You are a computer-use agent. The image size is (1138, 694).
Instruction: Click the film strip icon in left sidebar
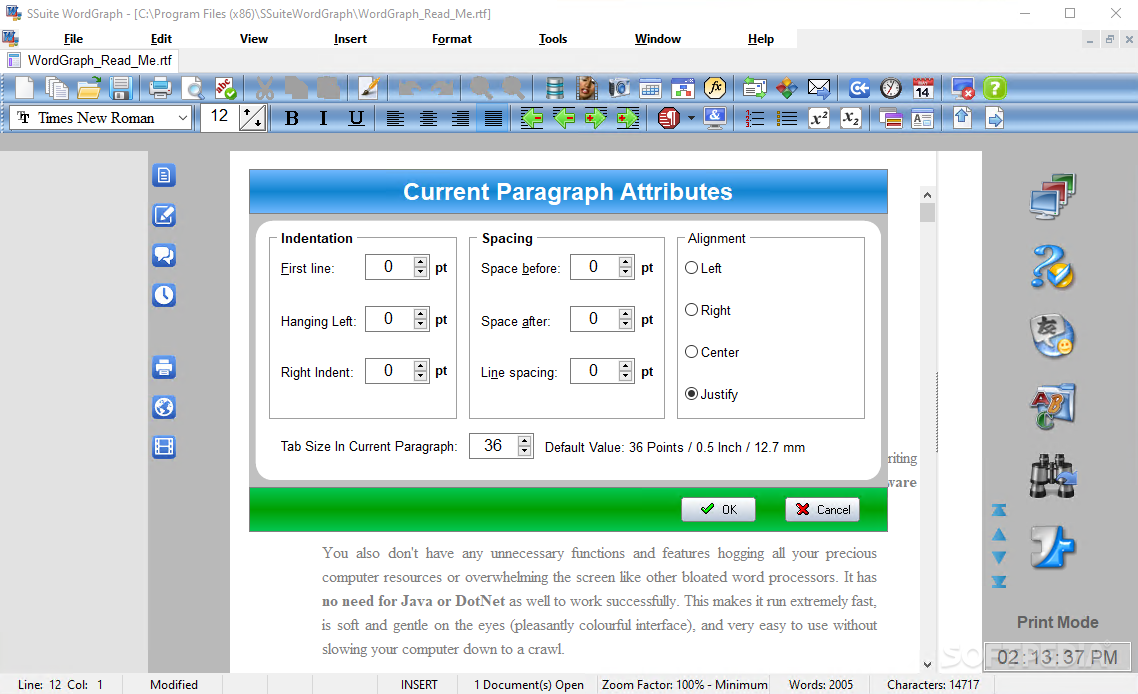pos(164,447)
